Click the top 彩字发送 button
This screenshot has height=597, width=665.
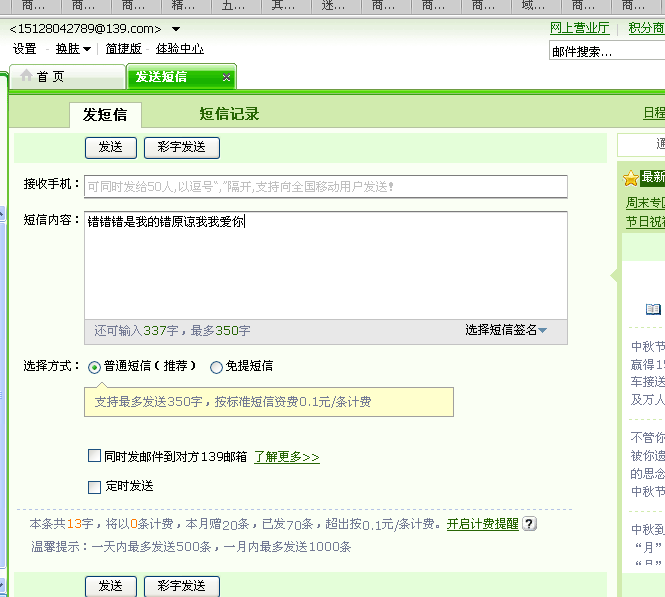tap(182, 148)
